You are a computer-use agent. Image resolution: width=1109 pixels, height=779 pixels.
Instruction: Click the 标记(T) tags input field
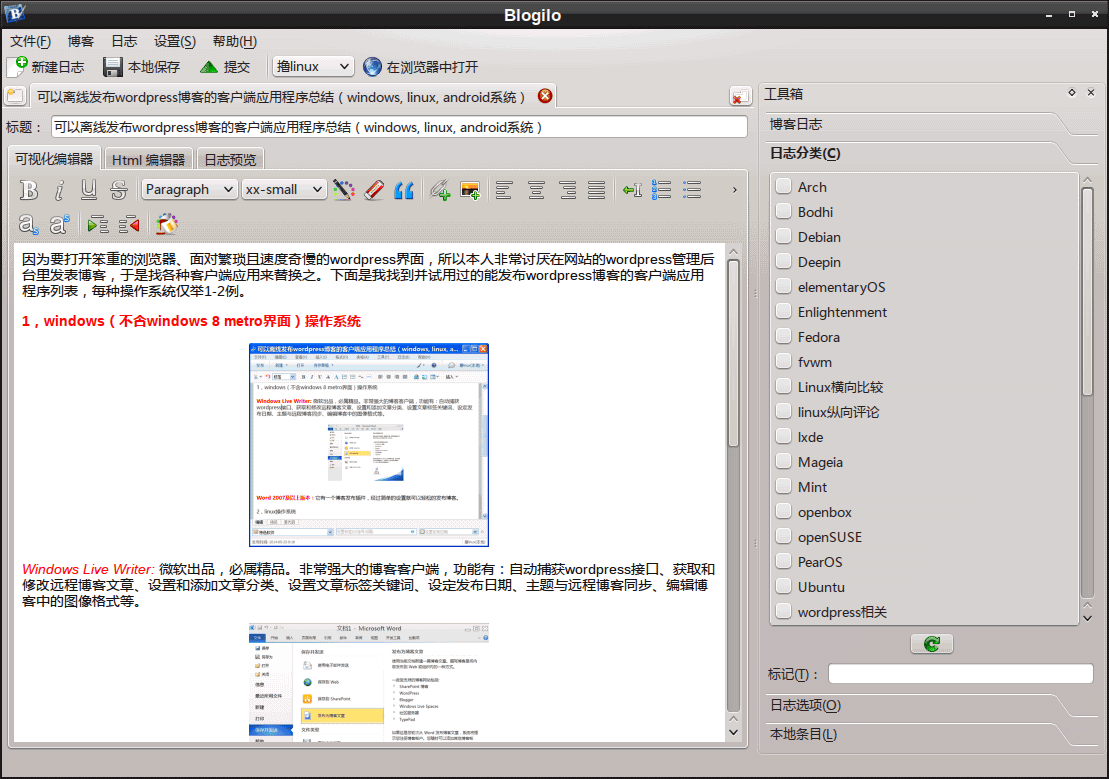(960, 674)
